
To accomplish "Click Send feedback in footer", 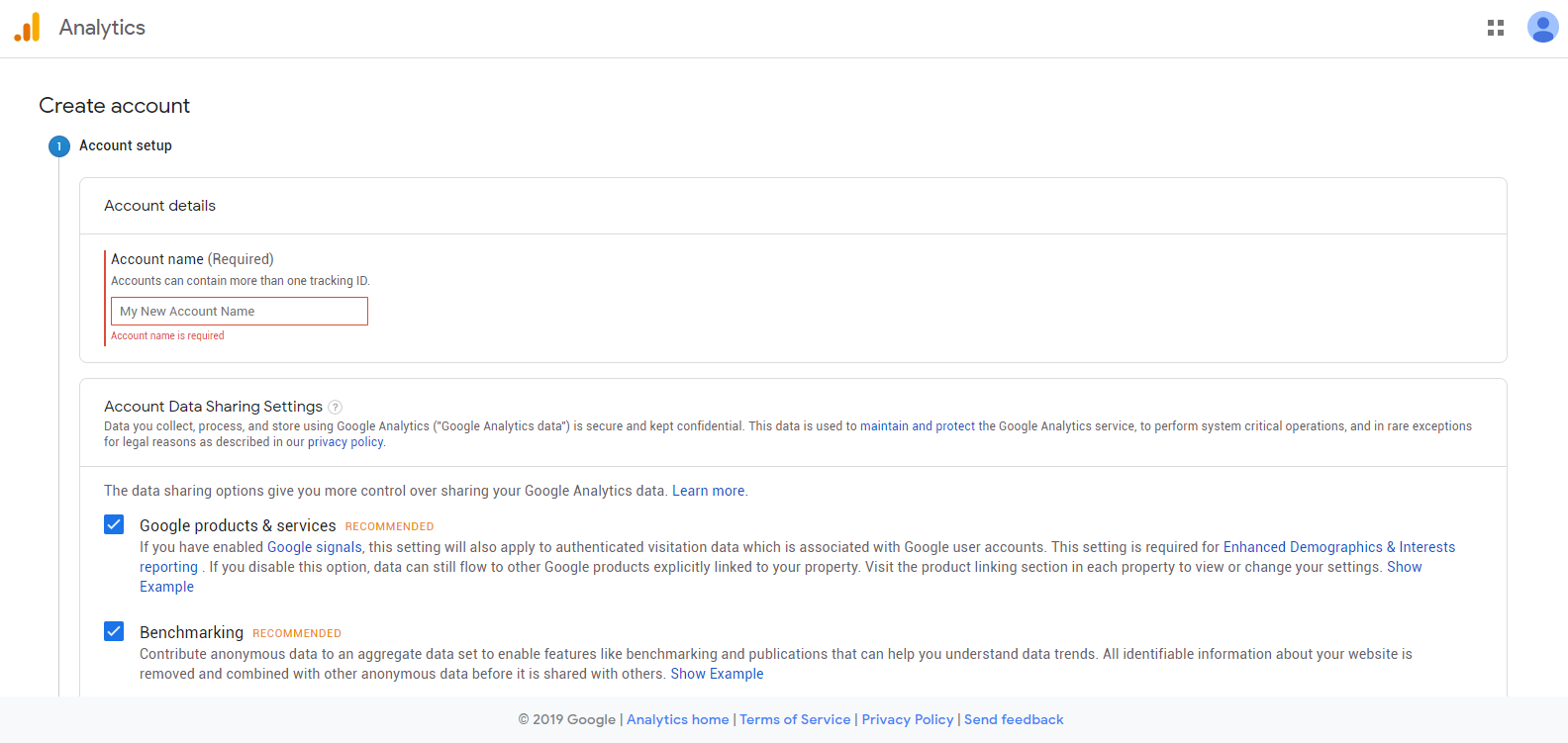I will [x=1014, y=719].
